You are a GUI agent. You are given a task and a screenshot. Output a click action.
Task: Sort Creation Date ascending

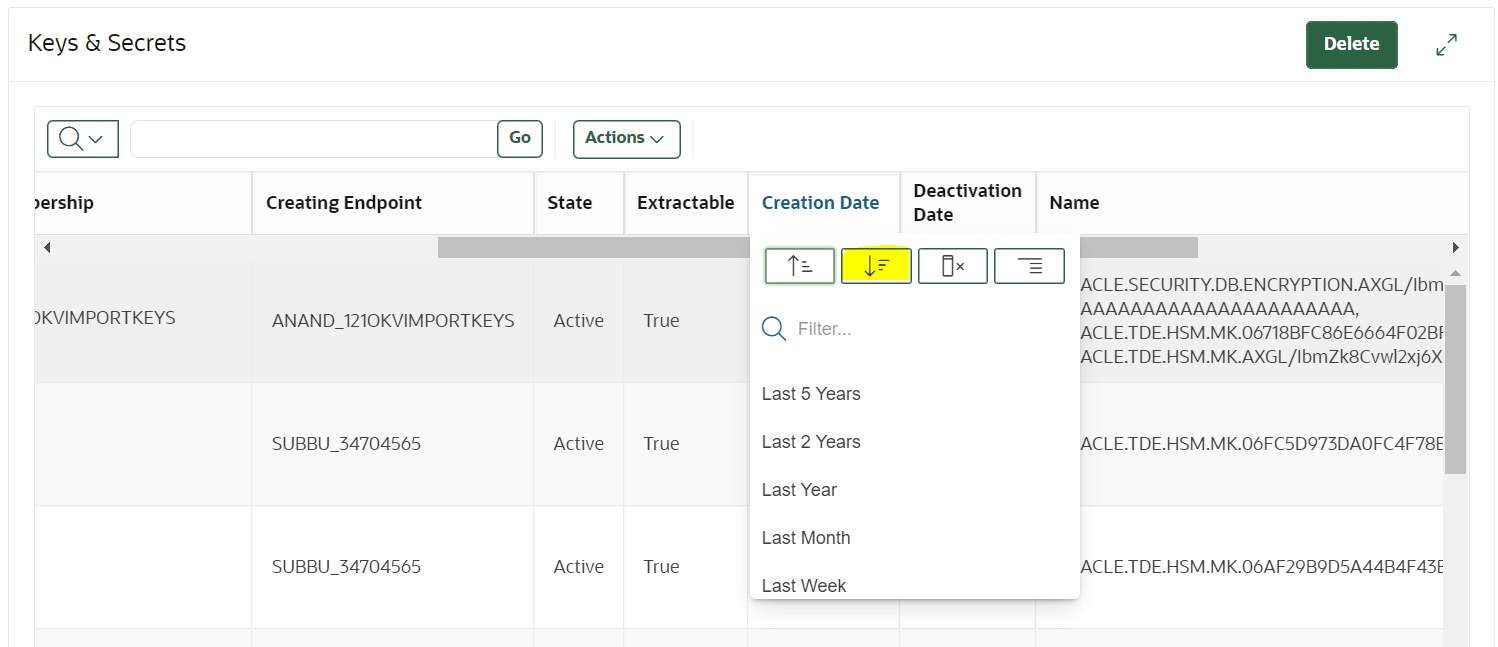coord(800,266)
